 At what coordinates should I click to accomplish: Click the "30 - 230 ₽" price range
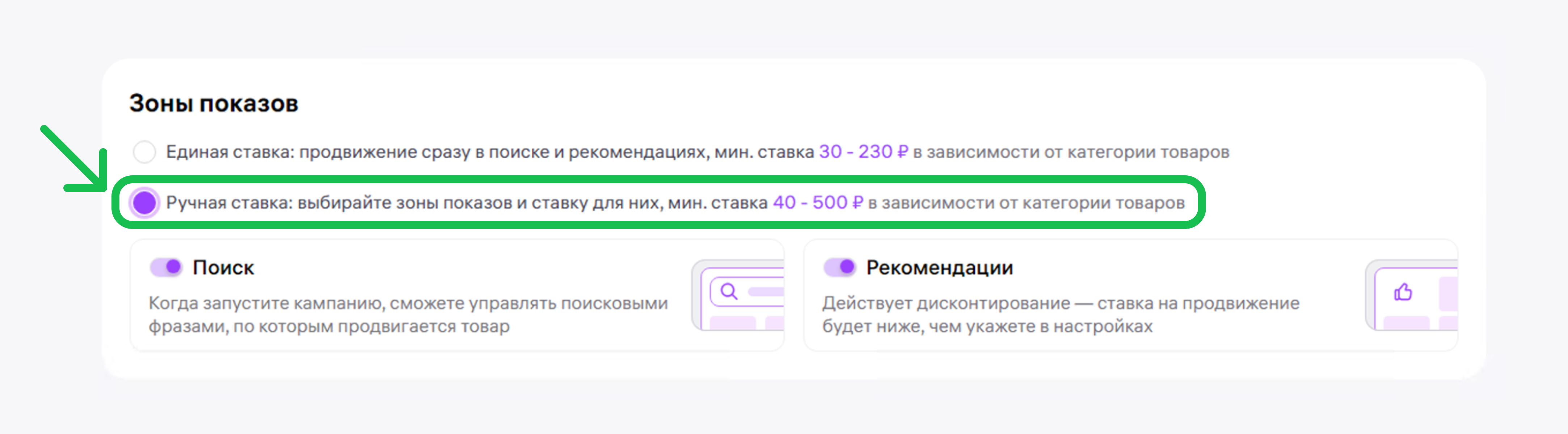click(x=863, y=152)
